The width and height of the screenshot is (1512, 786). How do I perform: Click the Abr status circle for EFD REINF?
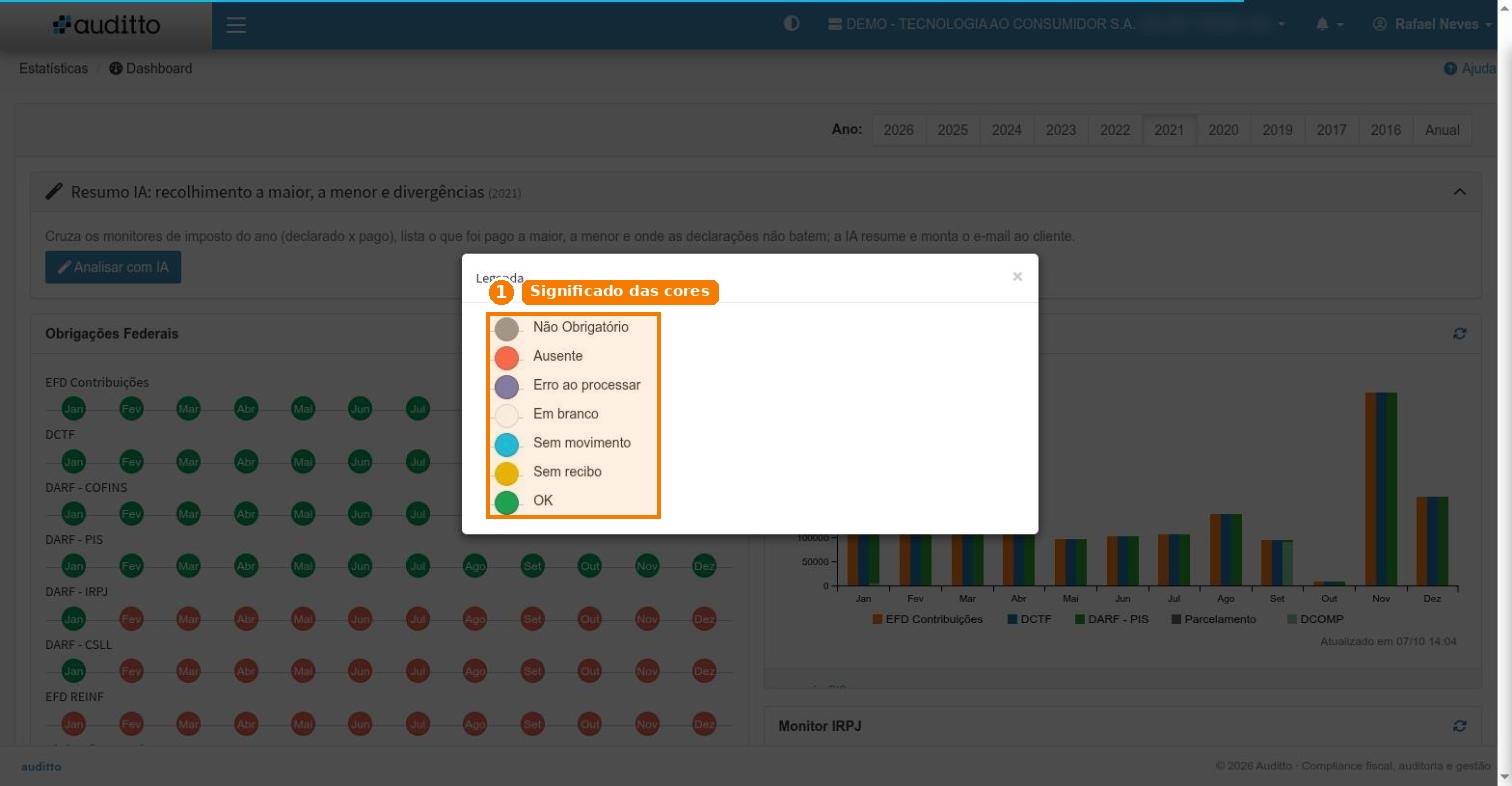(246, 723)
